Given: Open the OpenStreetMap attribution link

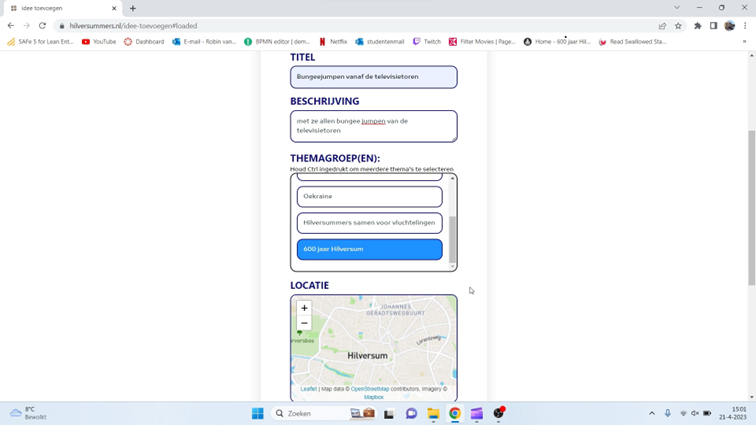Looking at the screenshot, I should pos(370,389).
